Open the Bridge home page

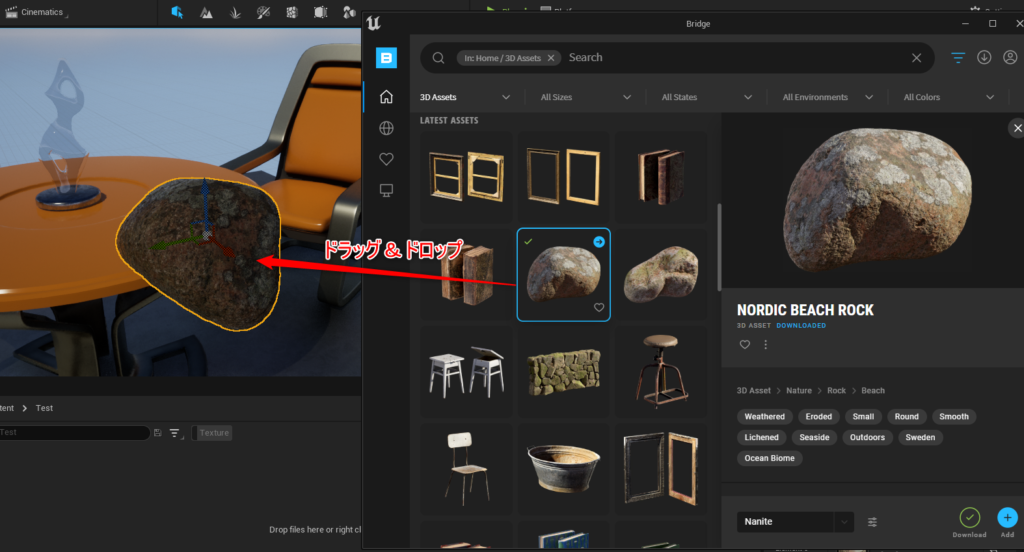click(x=386, y=97)
